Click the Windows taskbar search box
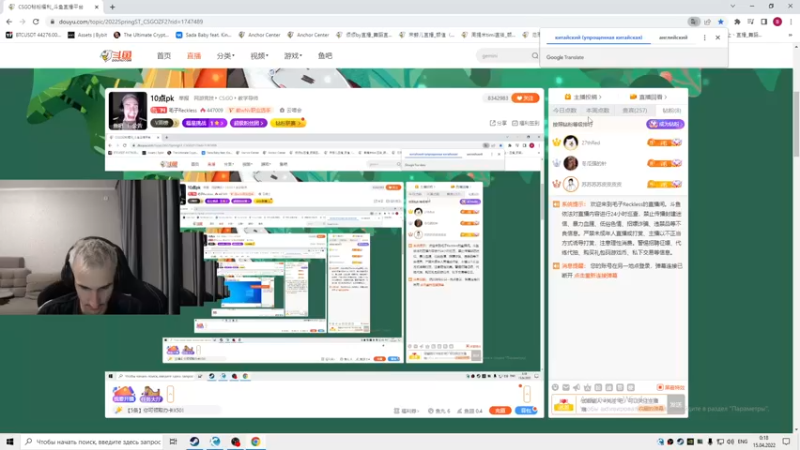The image size is (800, 450). [x=92, y=442]
